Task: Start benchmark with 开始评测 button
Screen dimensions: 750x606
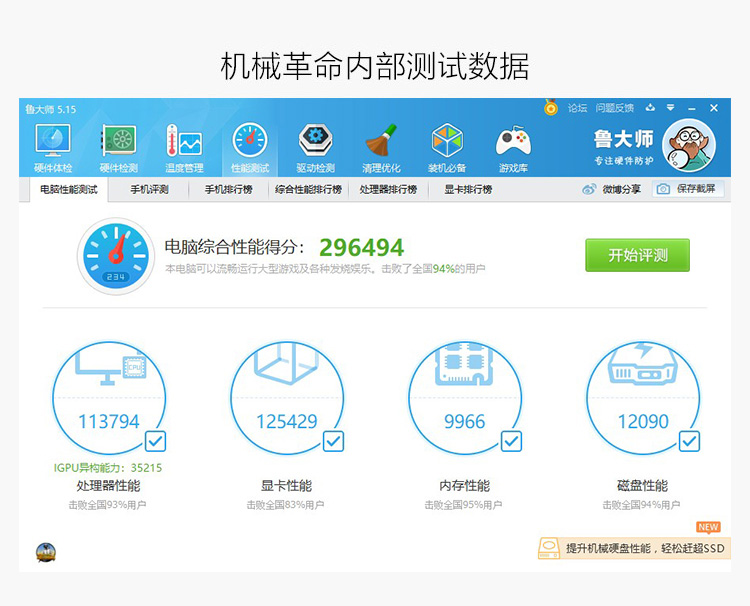Action: point(638,255)
